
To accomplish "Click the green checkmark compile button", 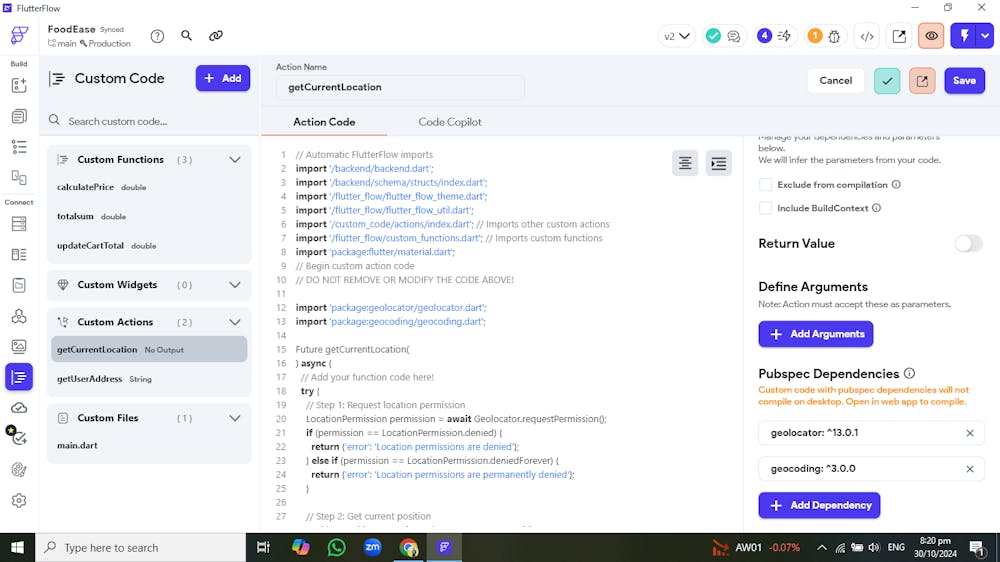I will tap(887, 81).
